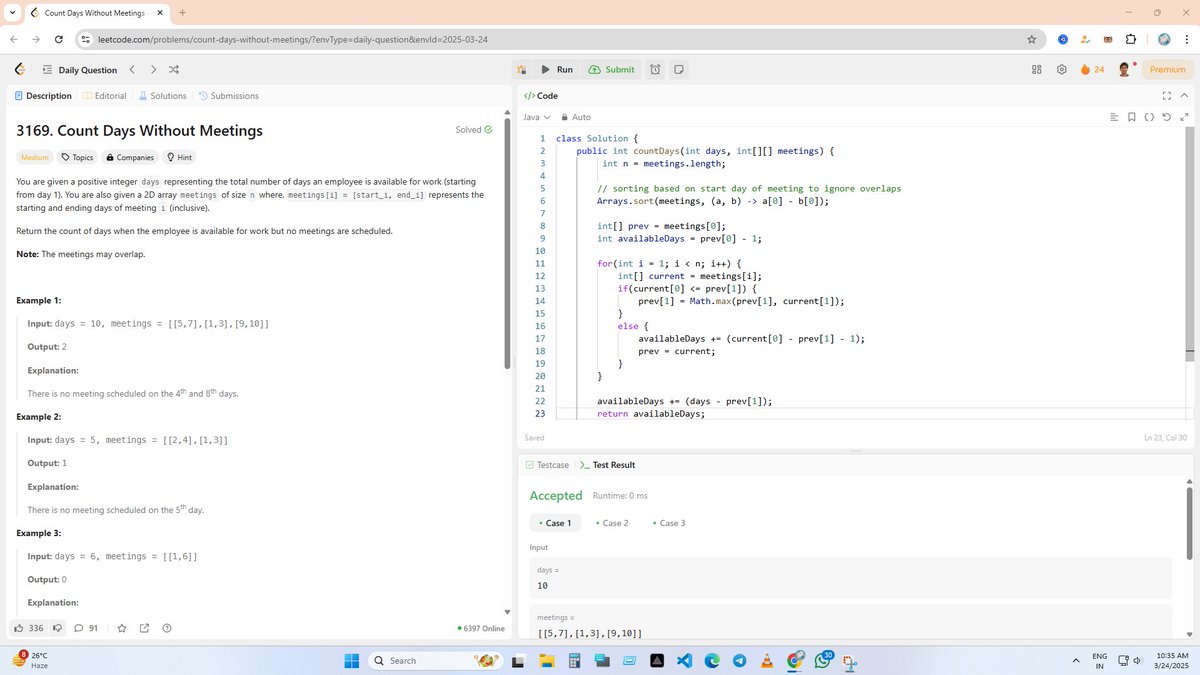Bookmark this page in Chrome star icon

coord(1031,39)
